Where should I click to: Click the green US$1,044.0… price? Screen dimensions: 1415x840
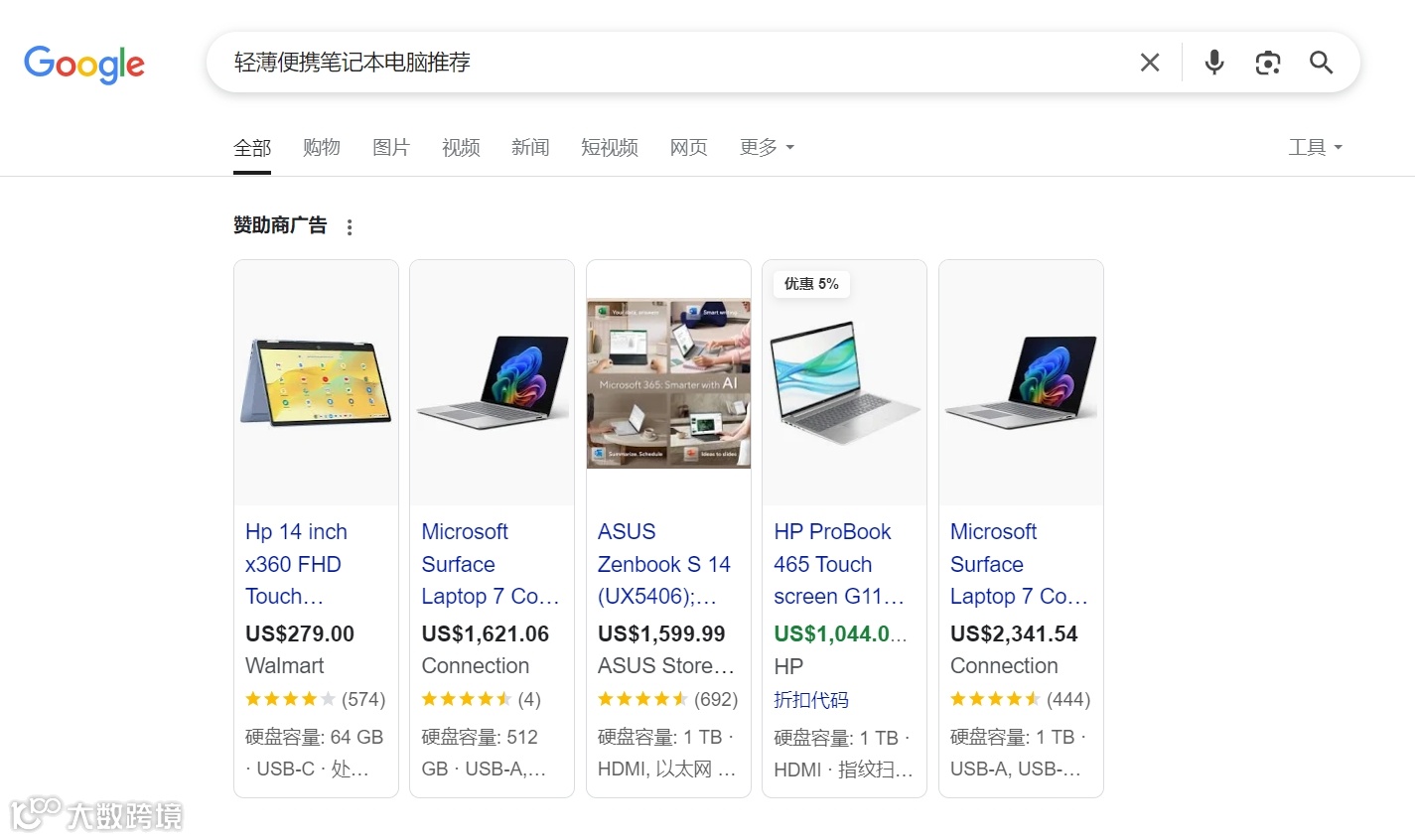coord(840,633)
